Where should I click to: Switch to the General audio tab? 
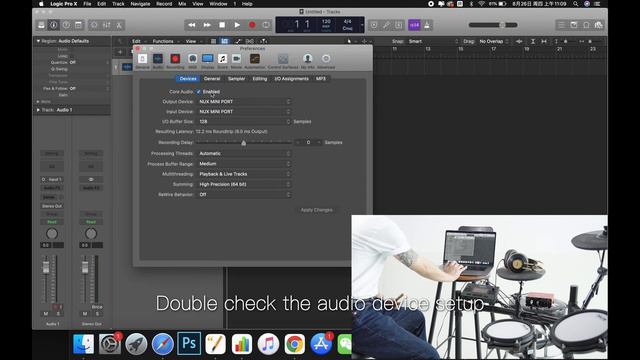(212, 78)
